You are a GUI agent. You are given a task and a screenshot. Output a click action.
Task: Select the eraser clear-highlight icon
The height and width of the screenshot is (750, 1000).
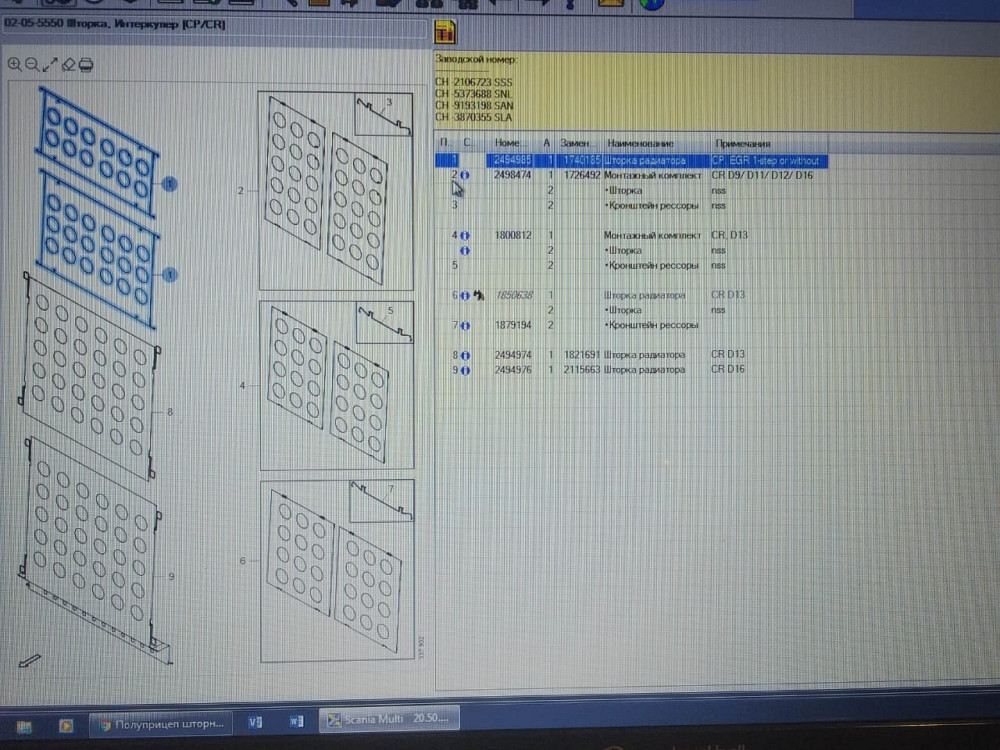pos(68,65)
